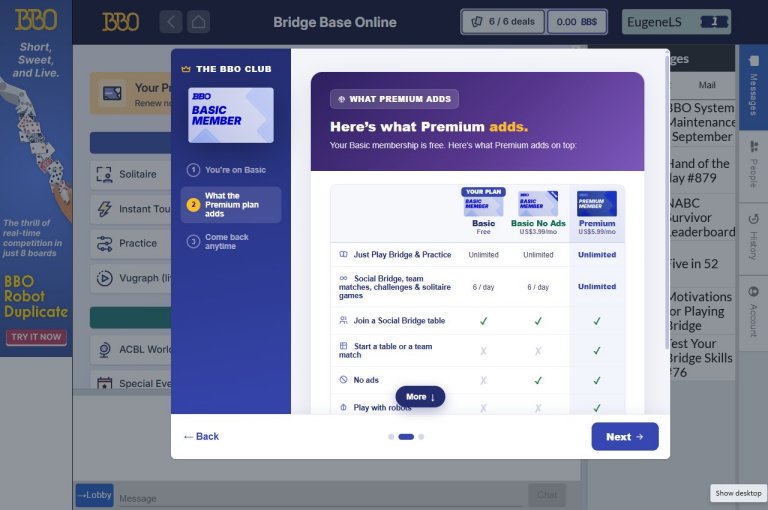
Task: Click the BBO logo in the header
Action: pyautogui.click(x=120, y=22)
